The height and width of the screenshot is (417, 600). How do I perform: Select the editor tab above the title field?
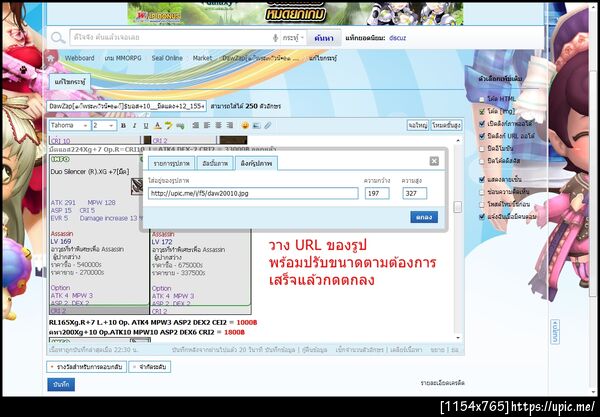click(70, 82)
